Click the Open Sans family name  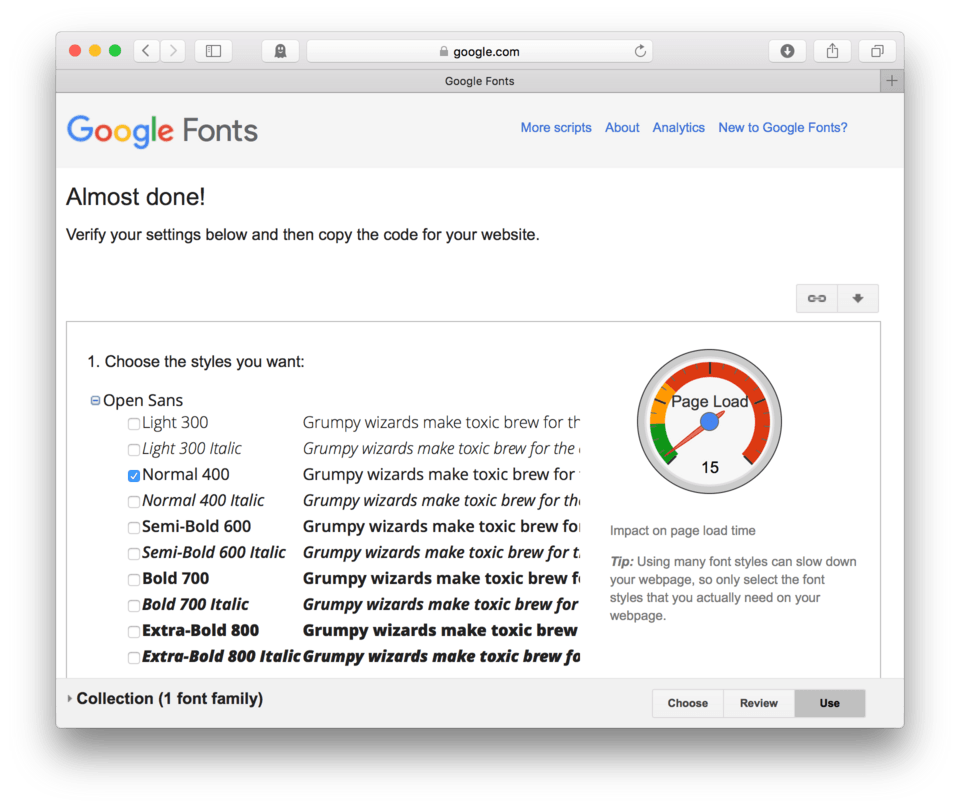click(x=143, y=400)
